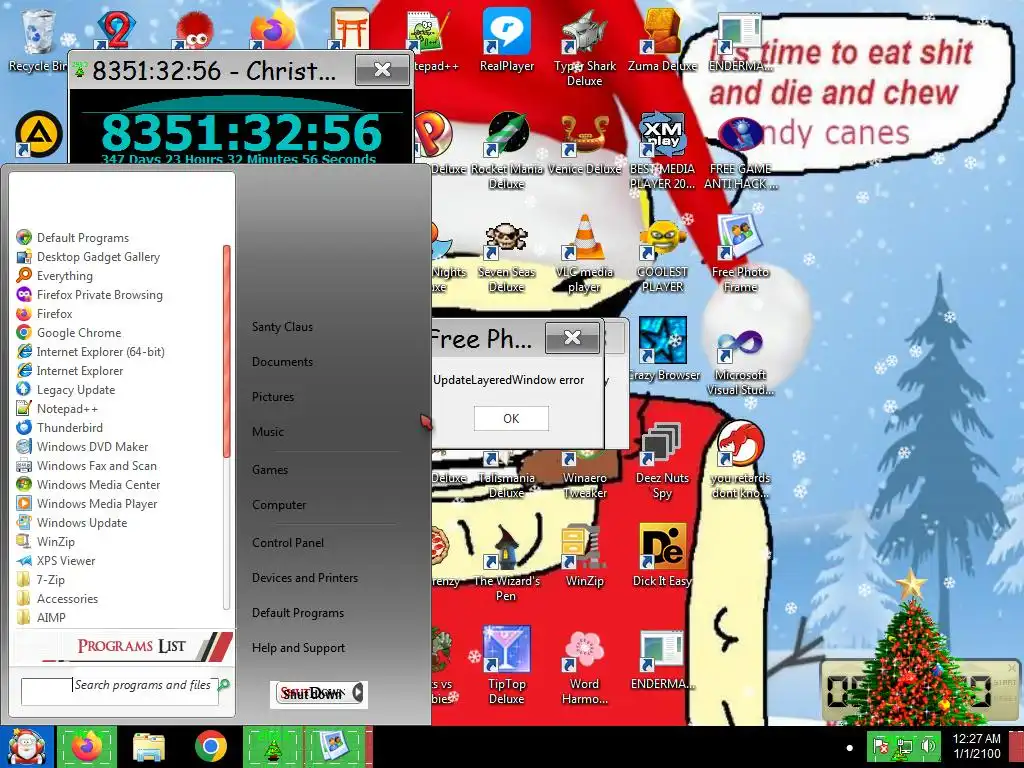
Task: Click the taskbar clock showing 12:27 AM
Action: [x=976, y=746]
